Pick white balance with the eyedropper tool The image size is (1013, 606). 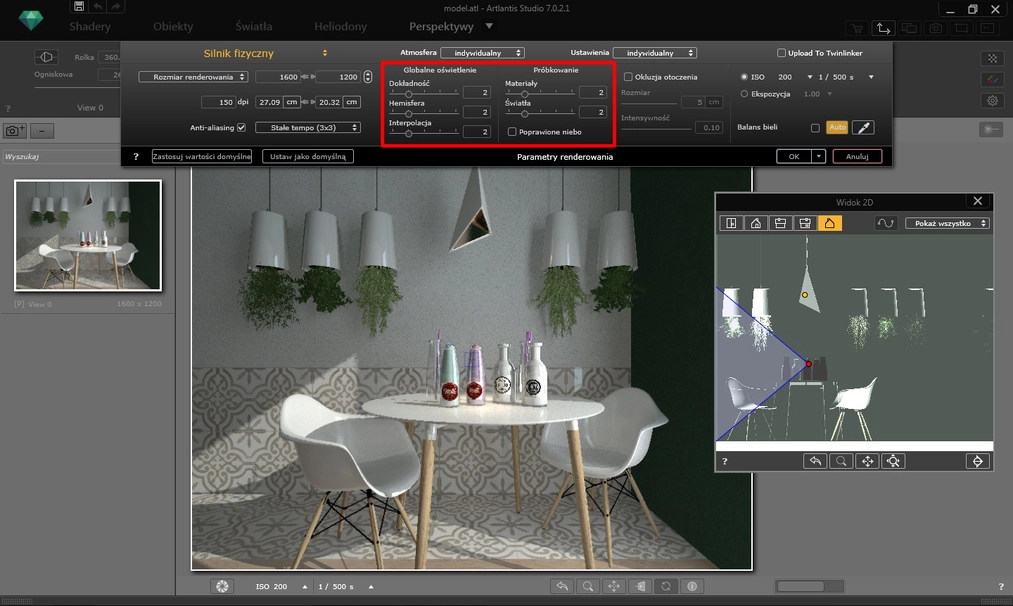[863, 127]
